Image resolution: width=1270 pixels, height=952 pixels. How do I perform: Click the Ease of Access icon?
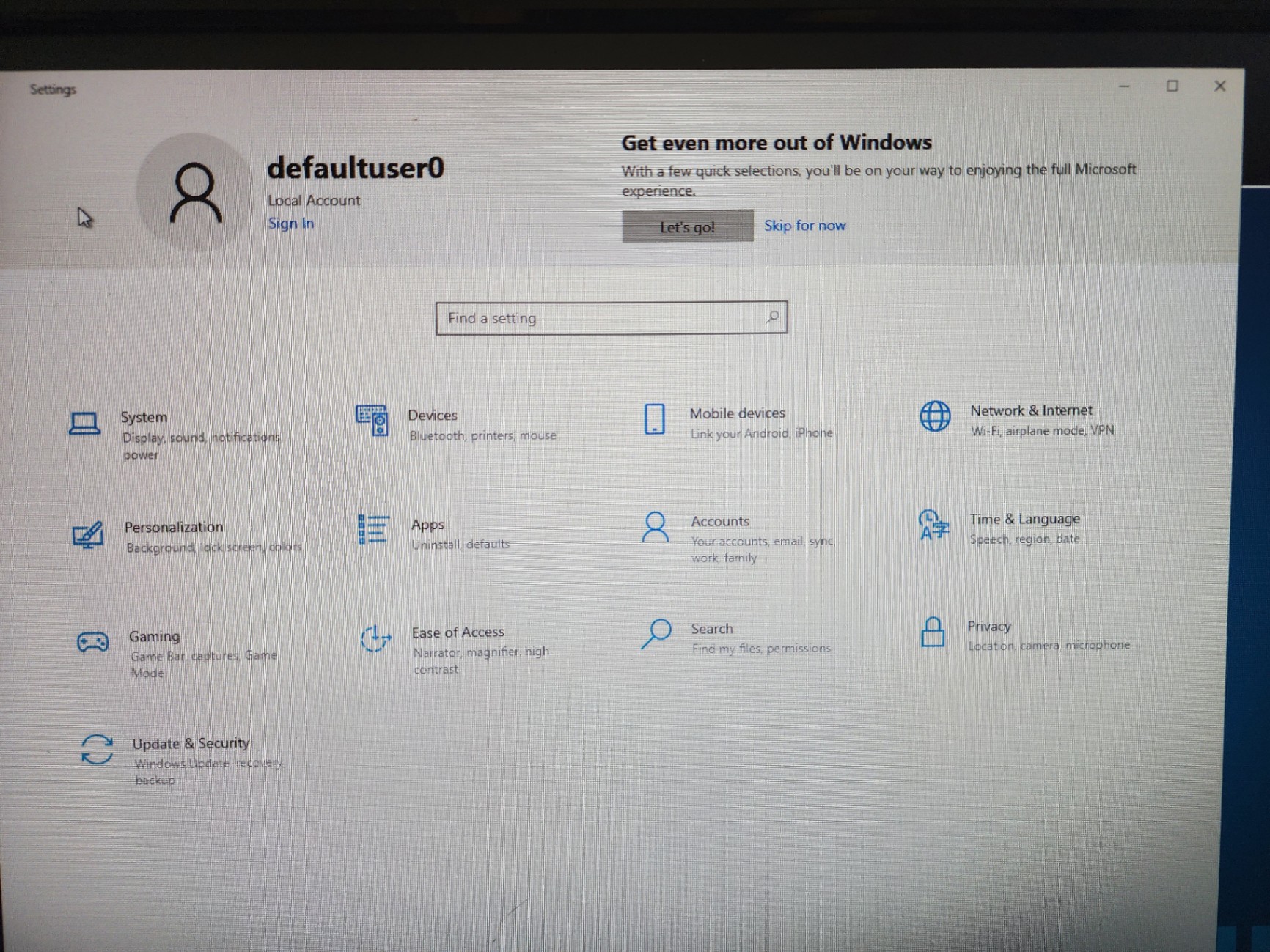pos(375,638)
